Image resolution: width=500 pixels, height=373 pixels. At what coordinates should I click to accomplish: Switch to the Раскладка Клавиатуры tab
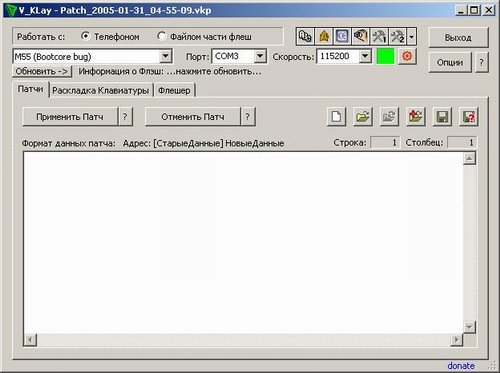(100, 90)
